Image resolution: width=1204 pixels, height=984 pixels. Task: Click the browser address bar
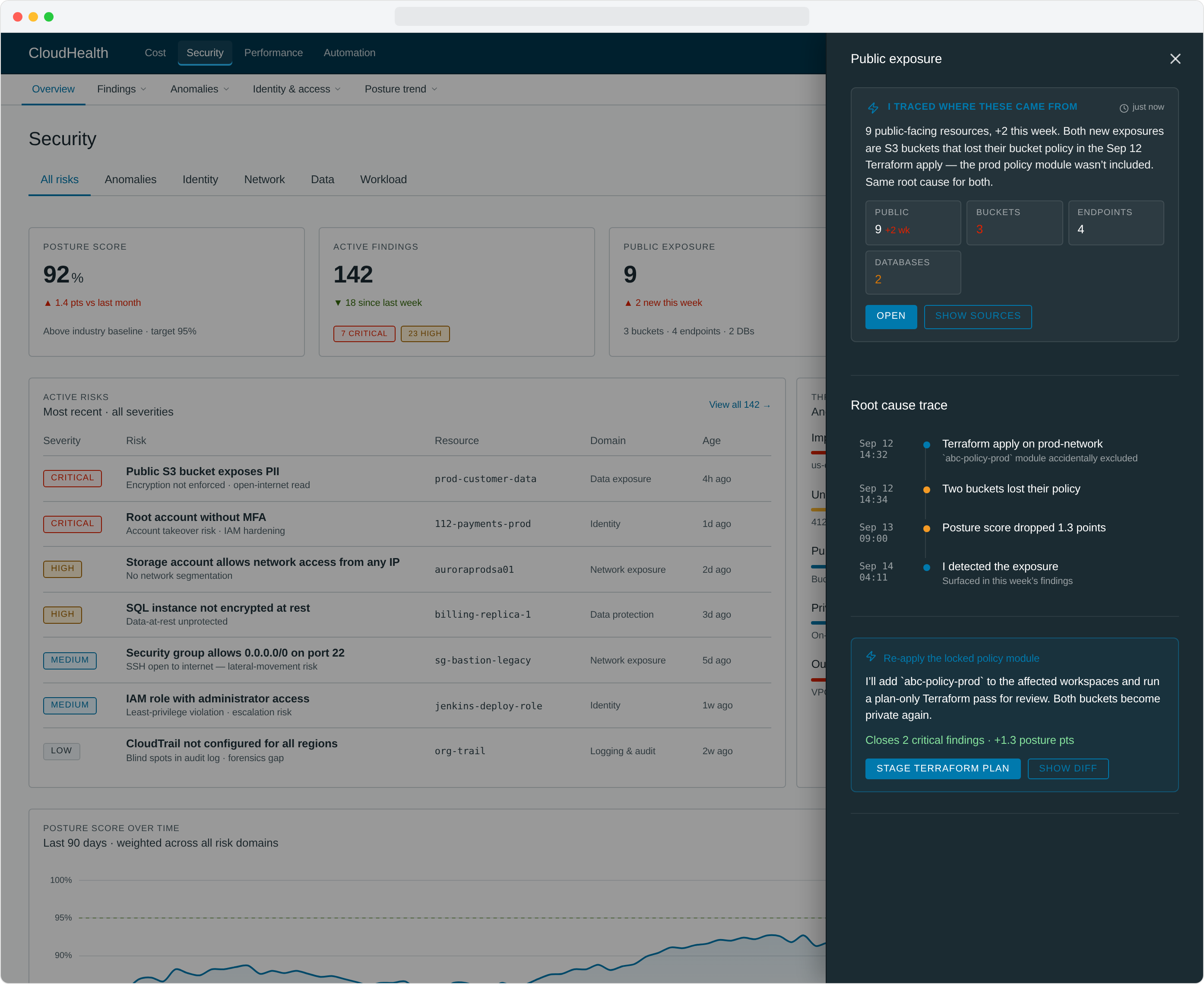coord(601,16)
